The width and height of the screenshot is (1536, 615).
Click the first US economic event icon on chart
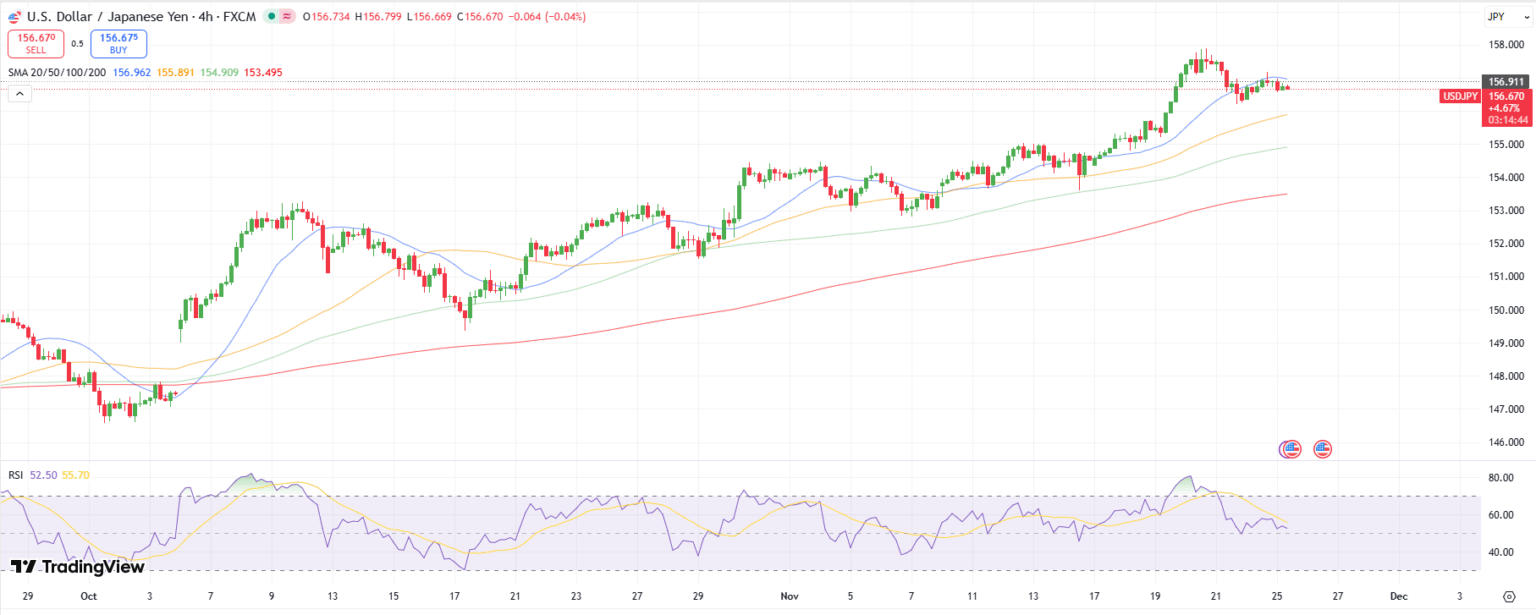1291,449
